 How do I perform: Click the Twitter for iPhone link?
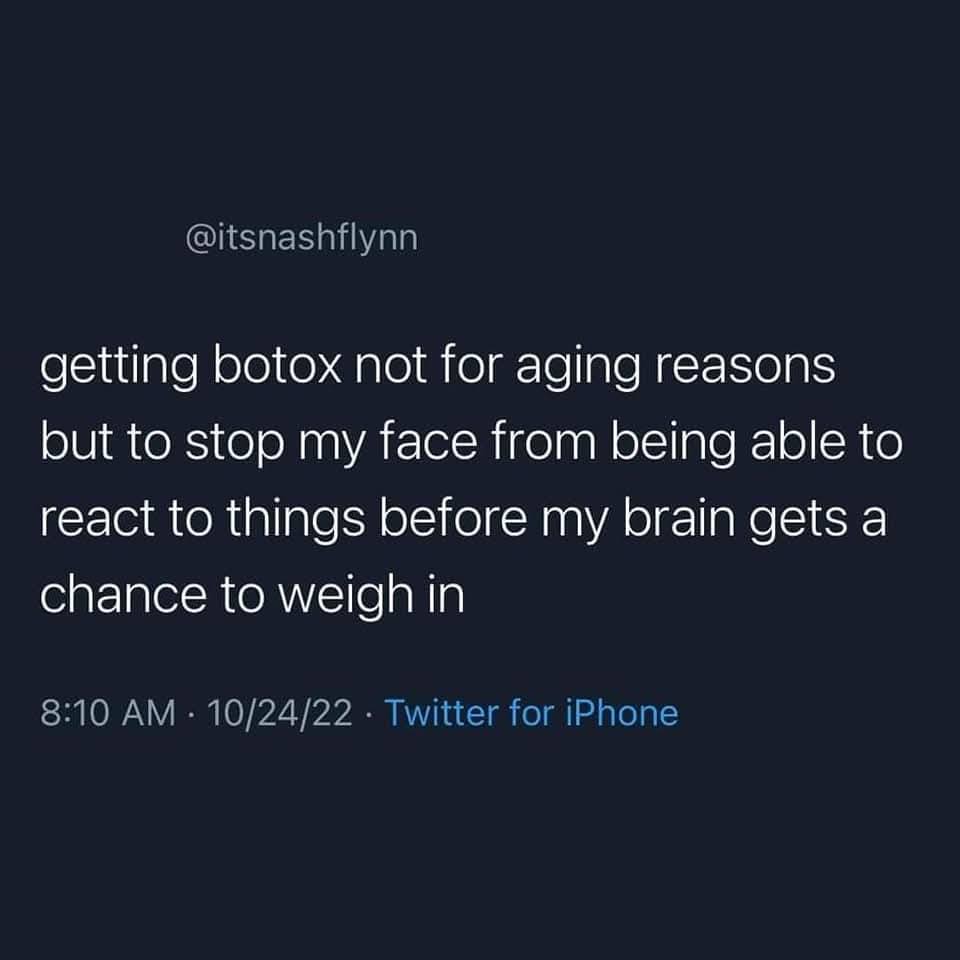point(531,713)
